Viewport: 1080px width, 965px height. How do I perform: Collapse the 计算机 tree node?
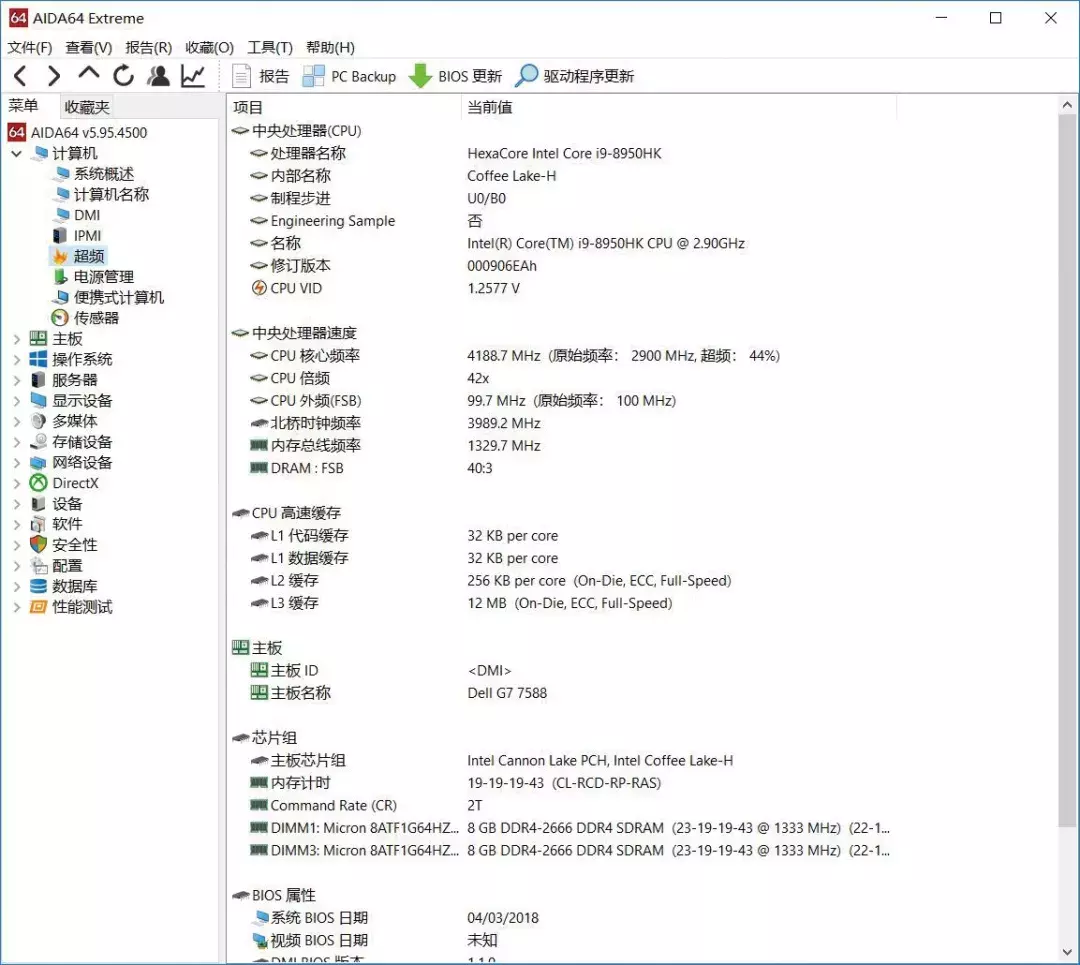(x=17, y=153)
